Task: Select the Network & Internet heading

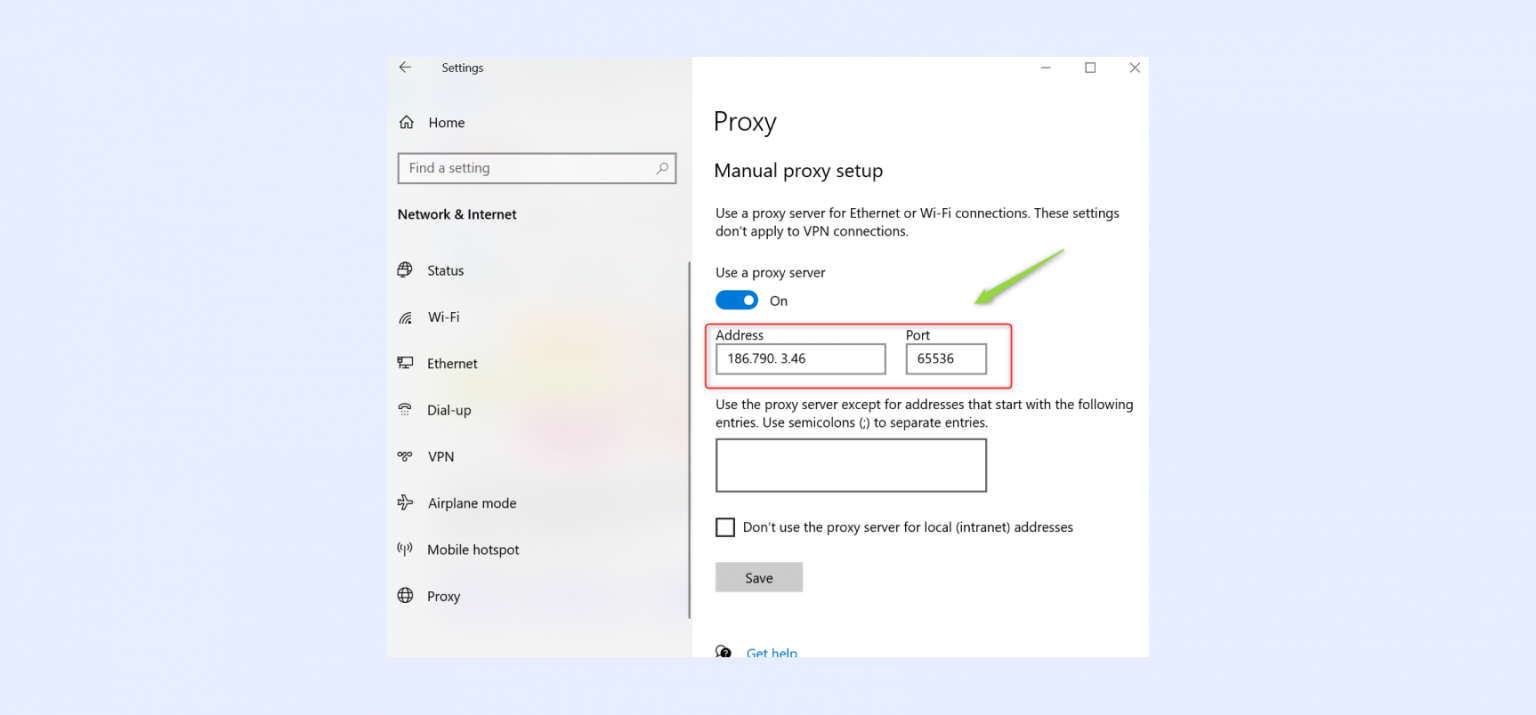Action: tap(456, 214)
